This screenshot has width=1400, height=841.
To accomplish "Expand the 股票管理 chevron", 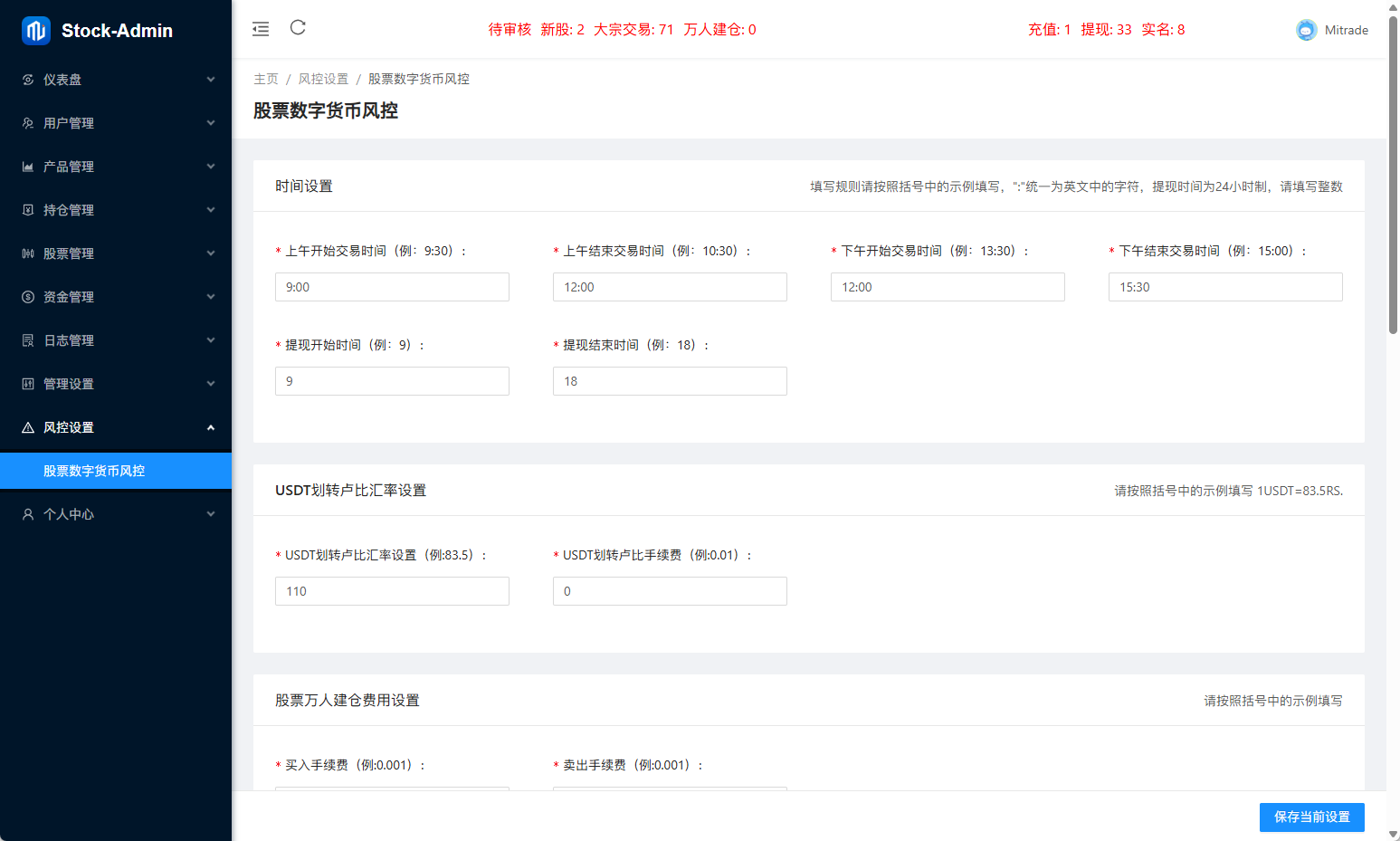I will pos(211,253).
